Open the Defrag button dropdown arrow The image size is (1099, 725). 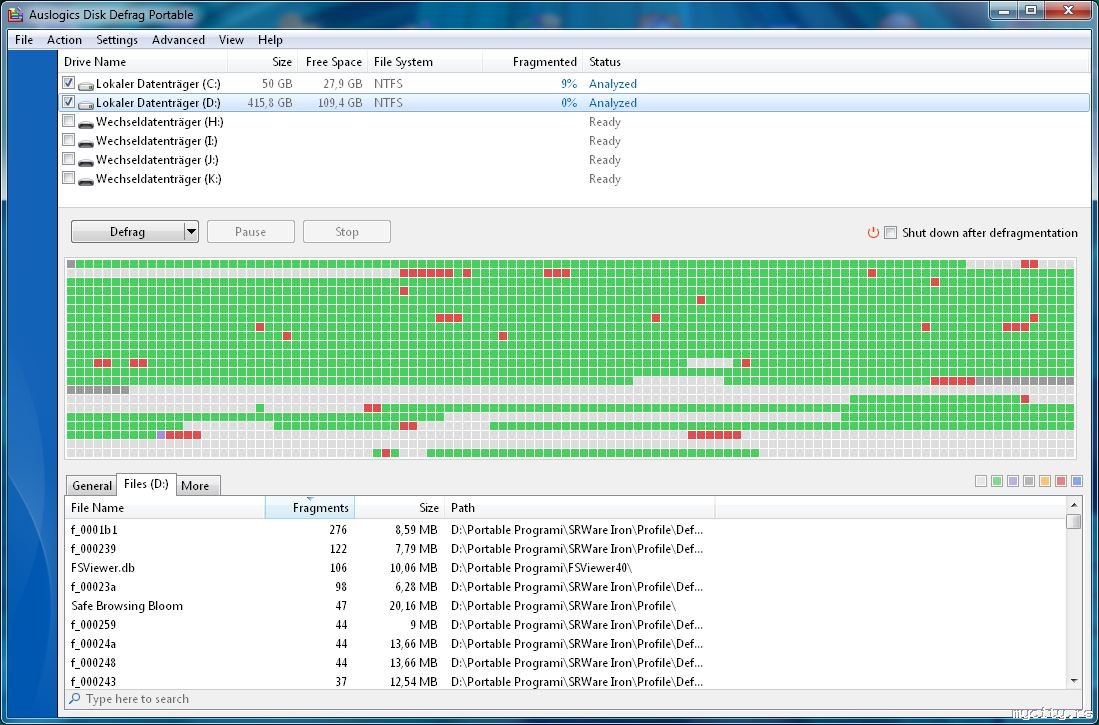click(x=191, y=231)
